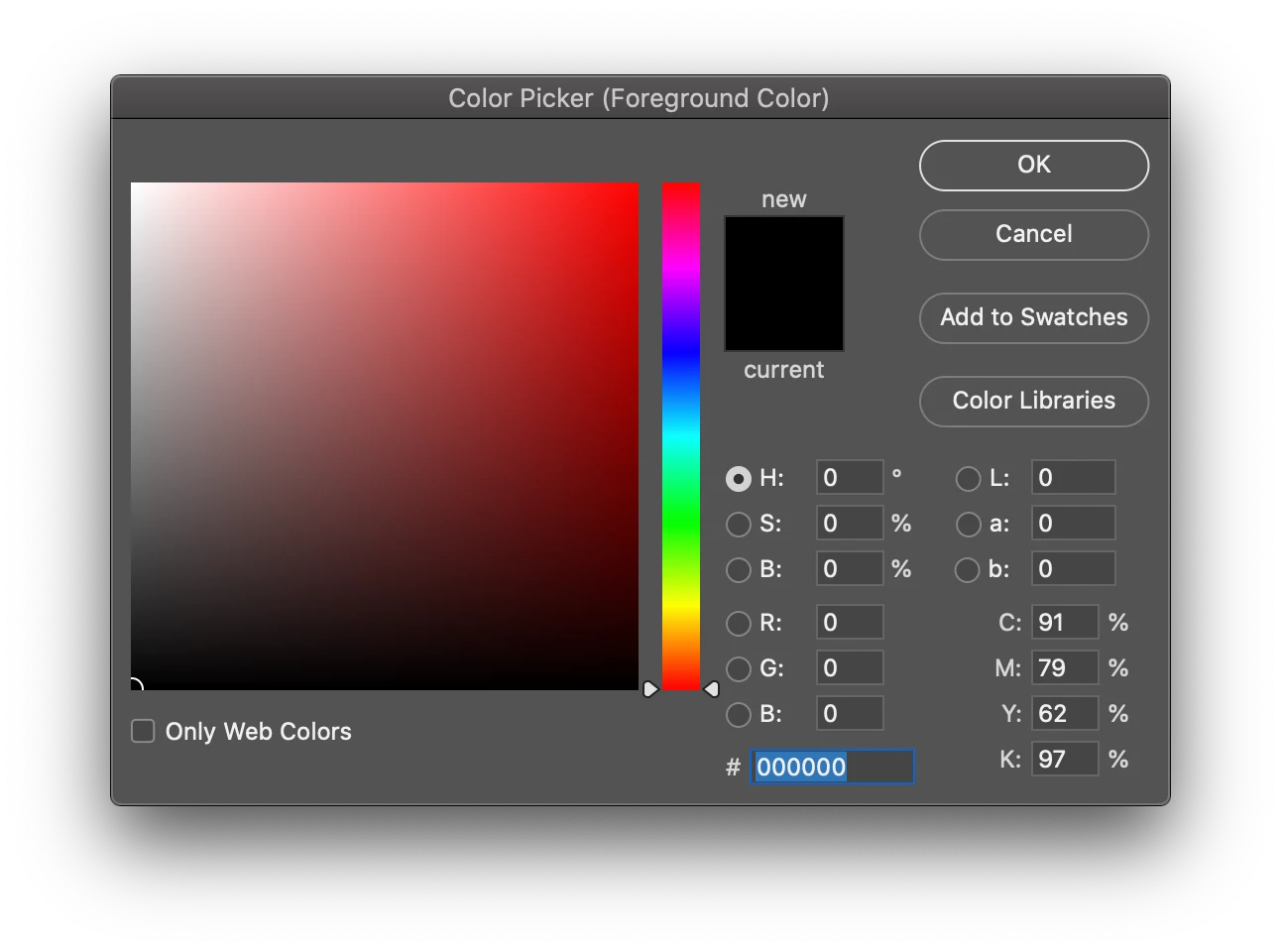Click the HSB brightness percent field
Screen dimensions: 1281x952
coord(850,569)
